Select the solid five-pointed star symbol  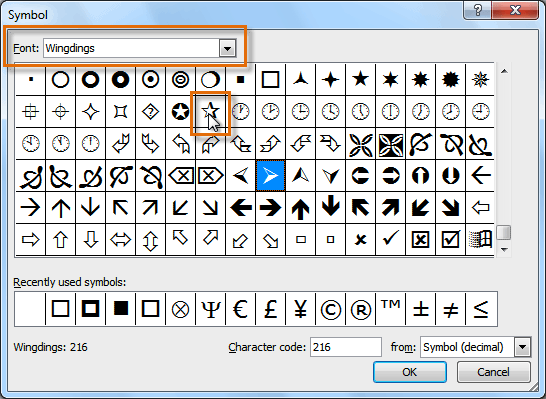point(360,80)
